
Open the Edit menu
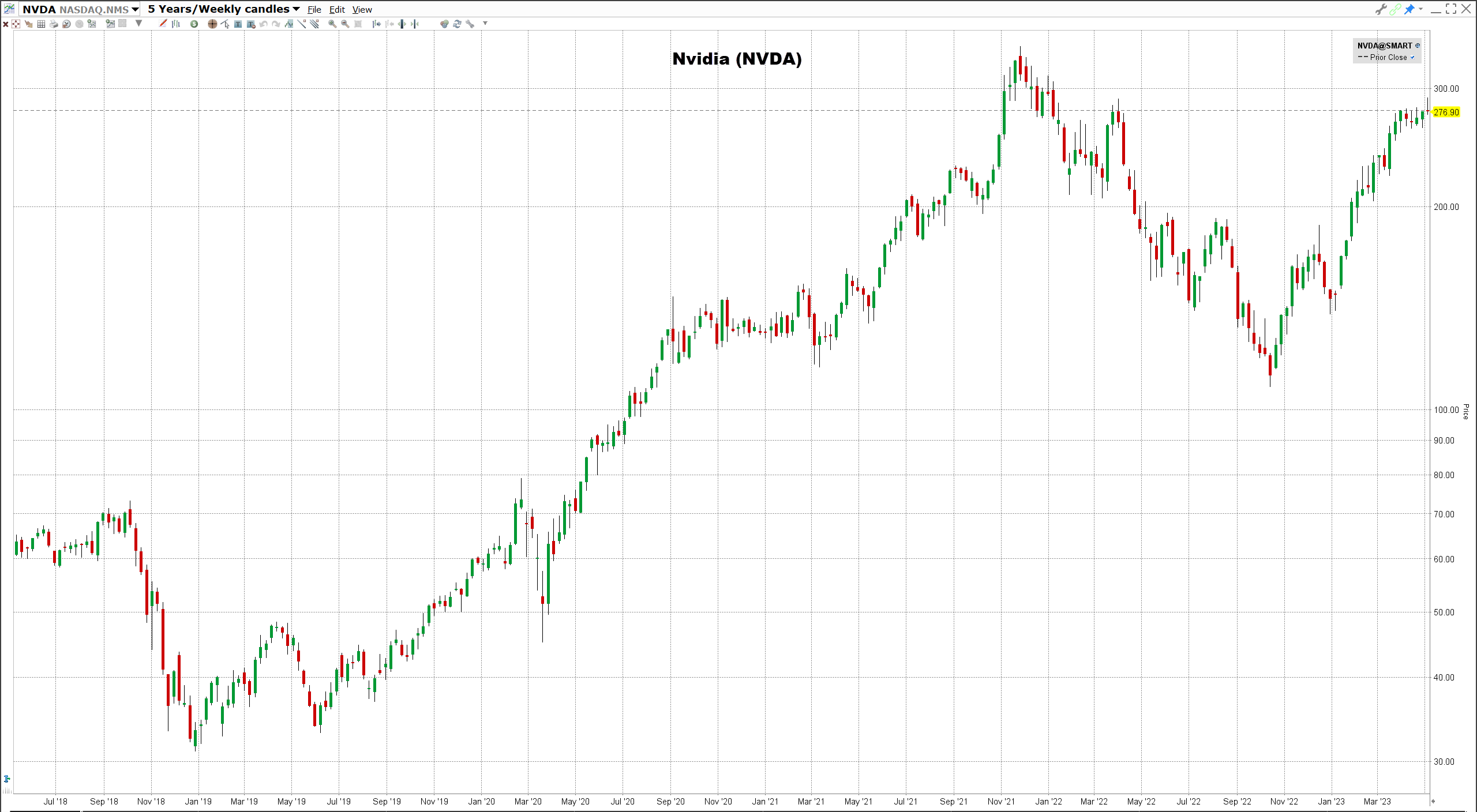point(337,10)
